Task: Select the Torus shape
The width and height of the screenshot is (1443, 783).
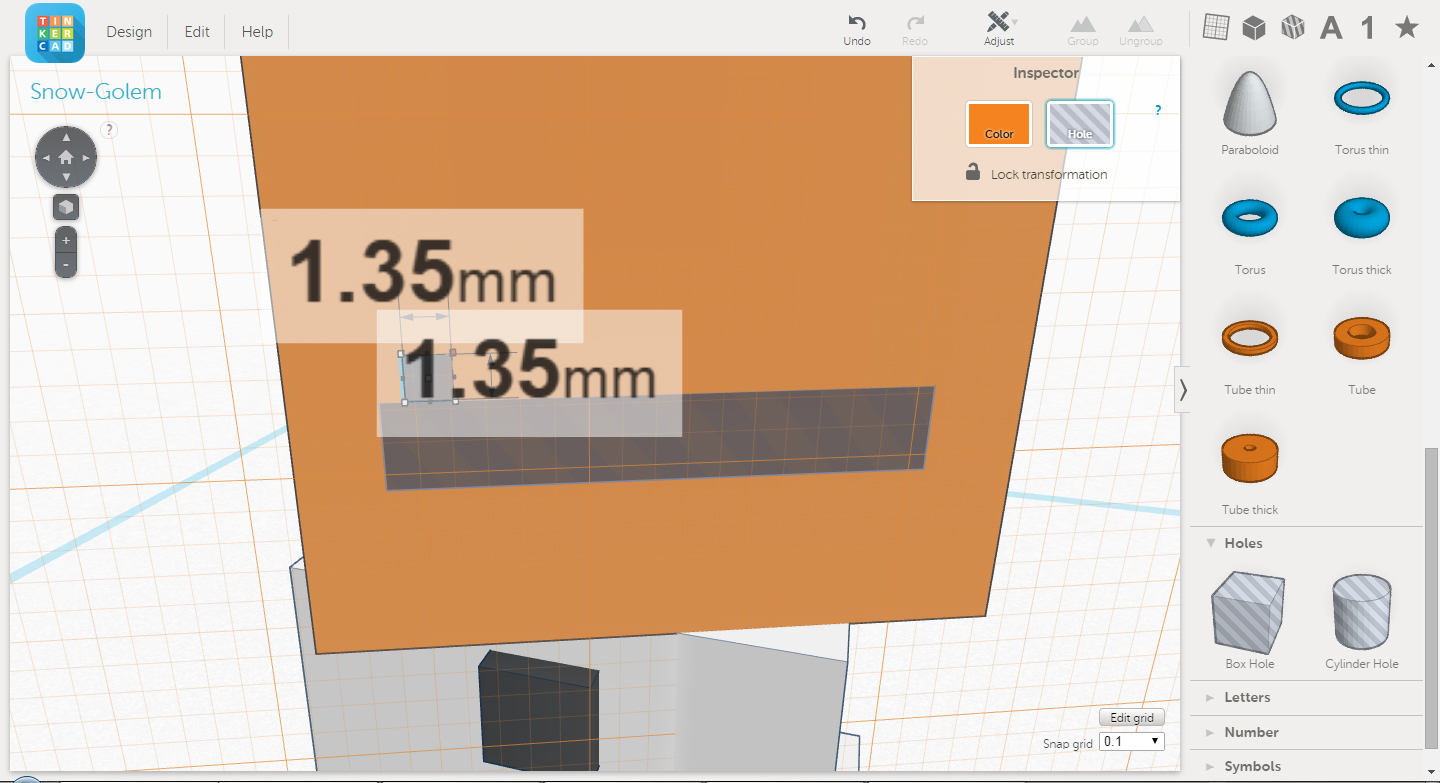Action: click(x=1250, y=233)
